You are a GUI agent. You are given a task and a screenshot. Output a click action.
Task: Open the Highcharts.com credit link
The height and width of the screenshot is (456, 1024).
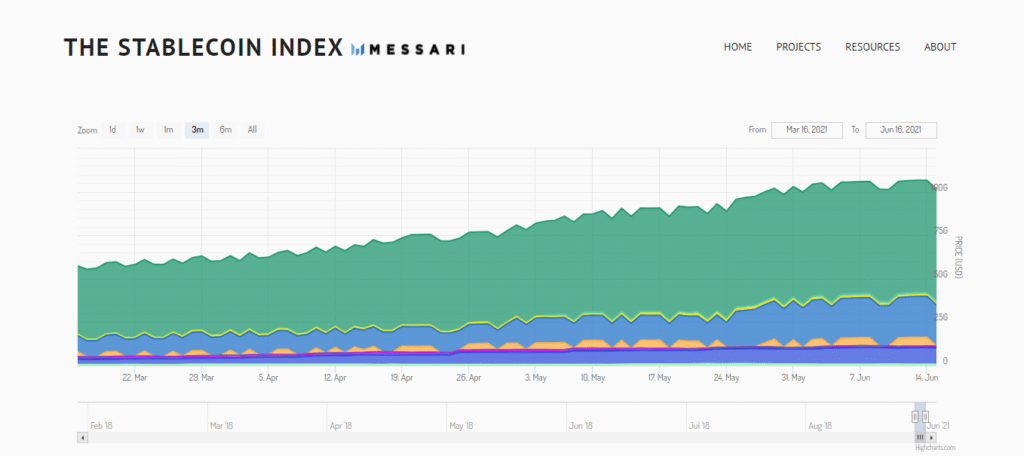pyautogui.click(x=935, y=448)
